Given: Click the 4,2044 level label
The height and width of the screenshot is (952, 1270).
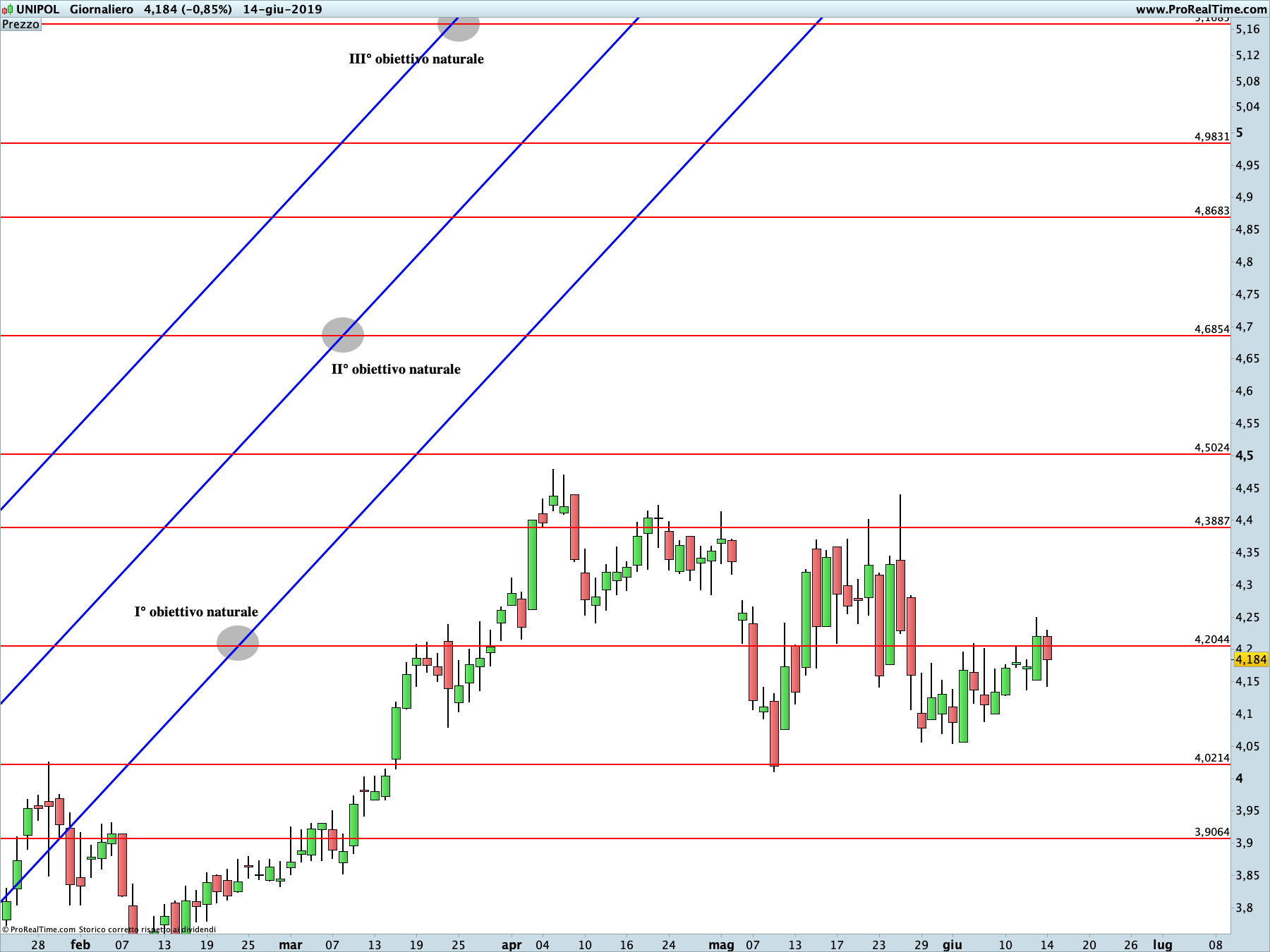Looking at the screenshot, I should coord(1212,639).
